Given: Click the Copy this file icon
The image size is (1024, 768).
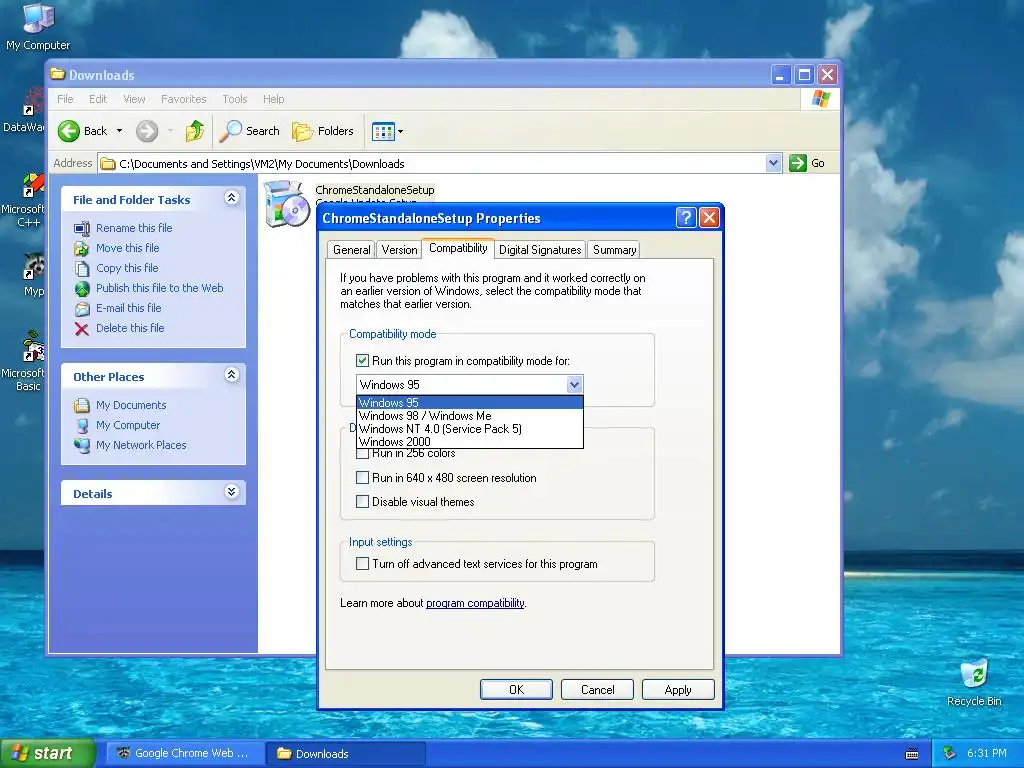Looking at the screenshot, I should tap(82, 268).
